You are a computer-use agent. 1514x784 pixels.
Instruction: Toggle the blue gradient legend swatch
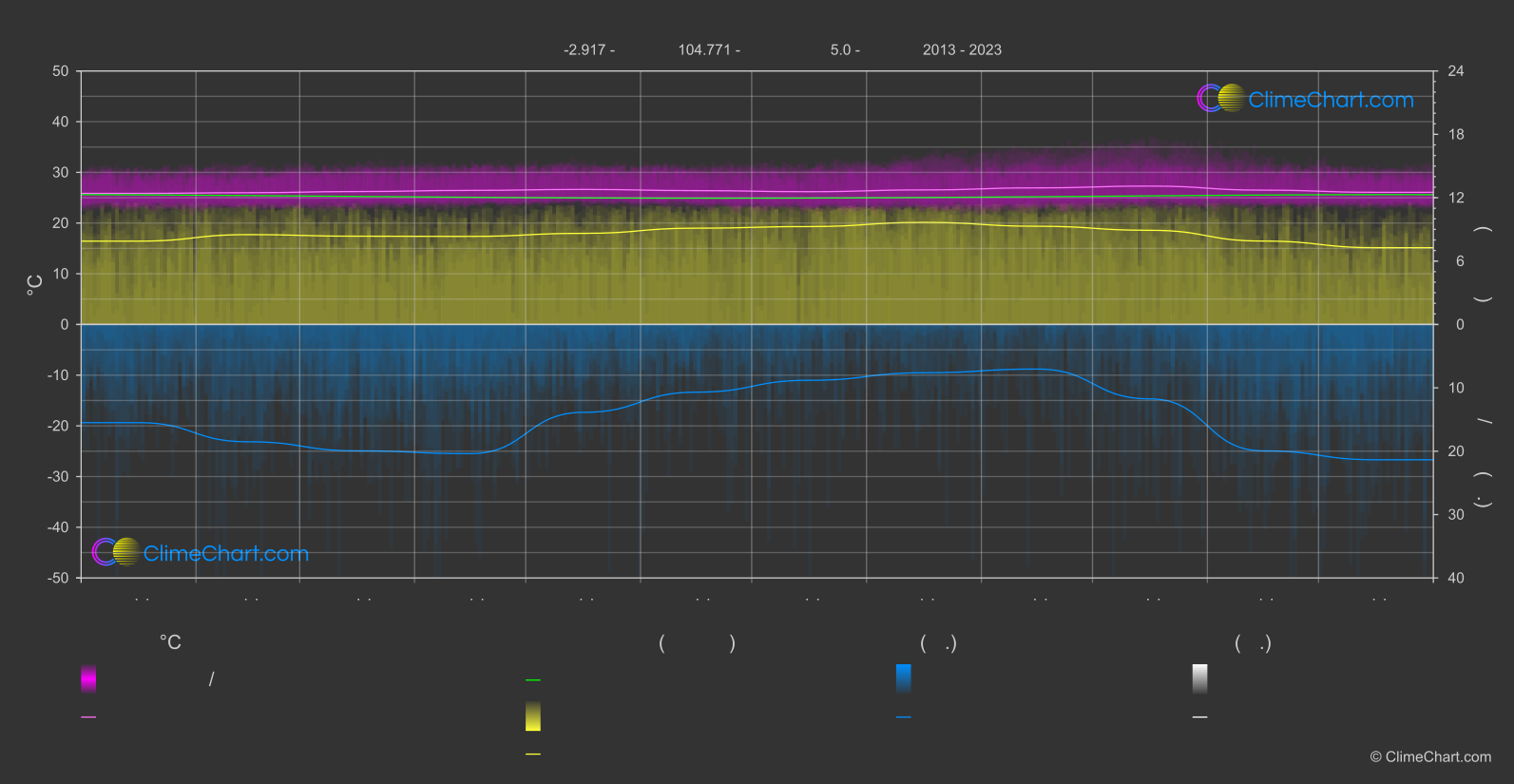click(904, 679)
